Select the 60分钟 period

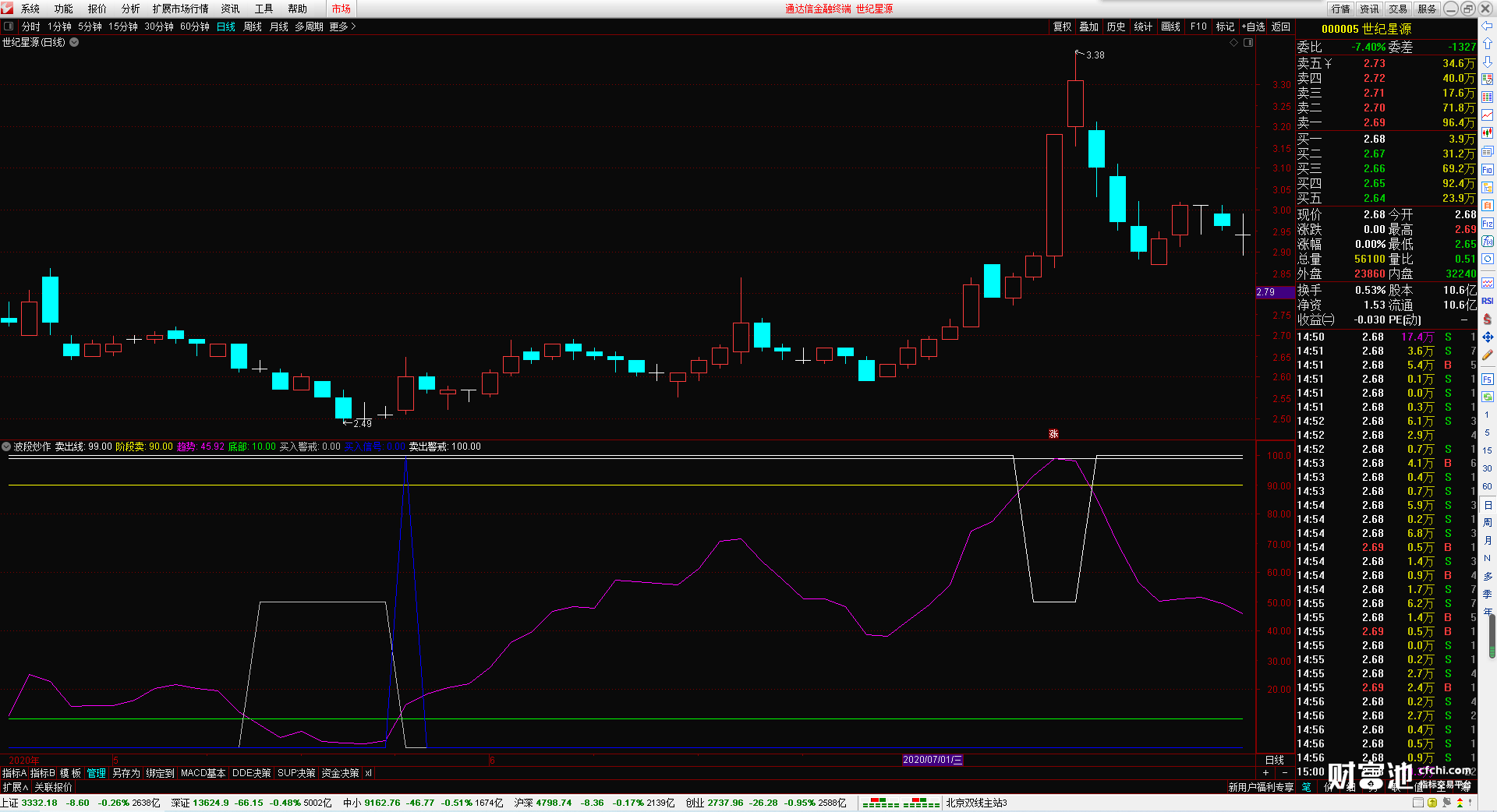[x=195, y=26]
